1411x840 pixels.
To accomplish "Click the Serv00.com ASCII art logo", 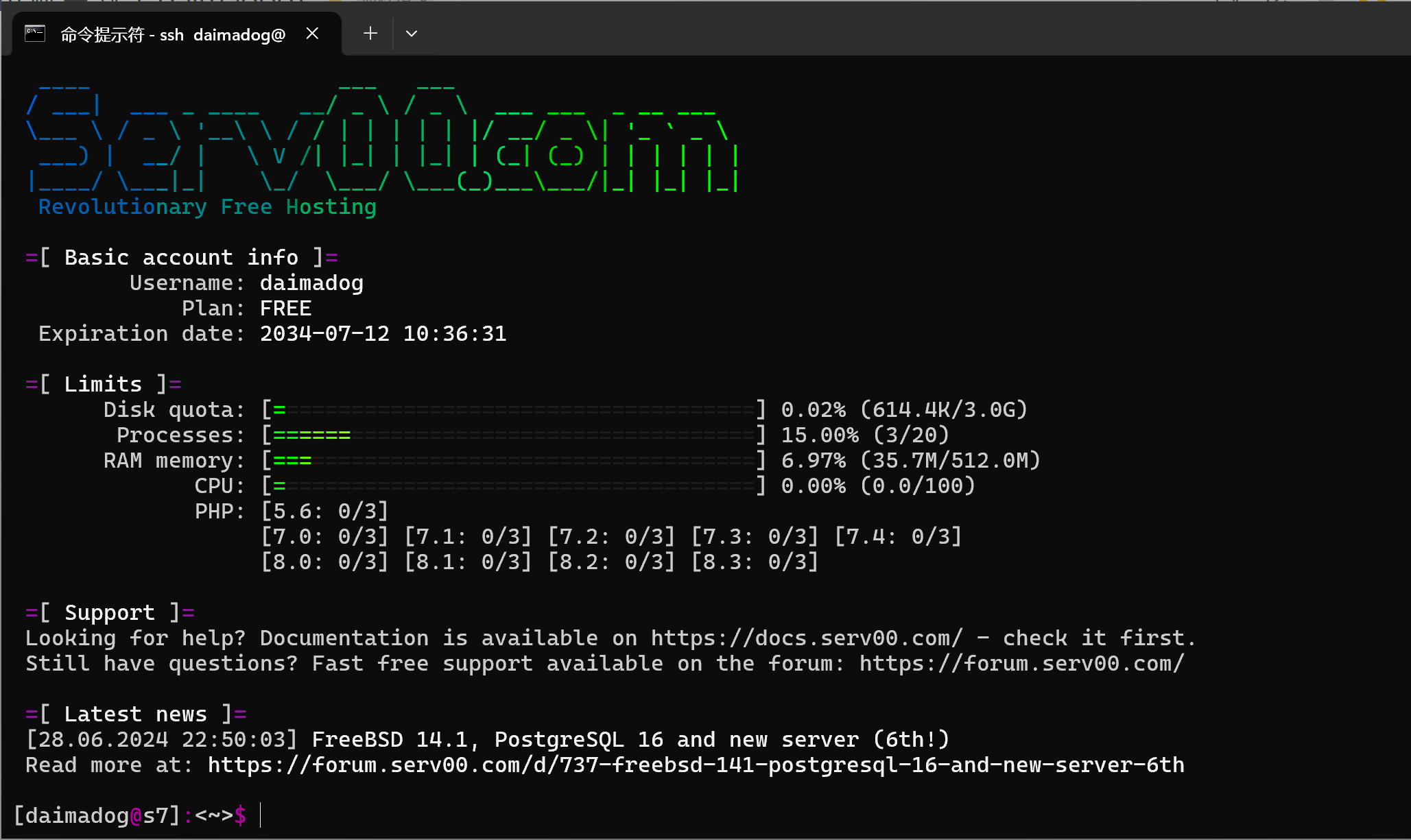I will pyautogui.click(x=382, y=137).
